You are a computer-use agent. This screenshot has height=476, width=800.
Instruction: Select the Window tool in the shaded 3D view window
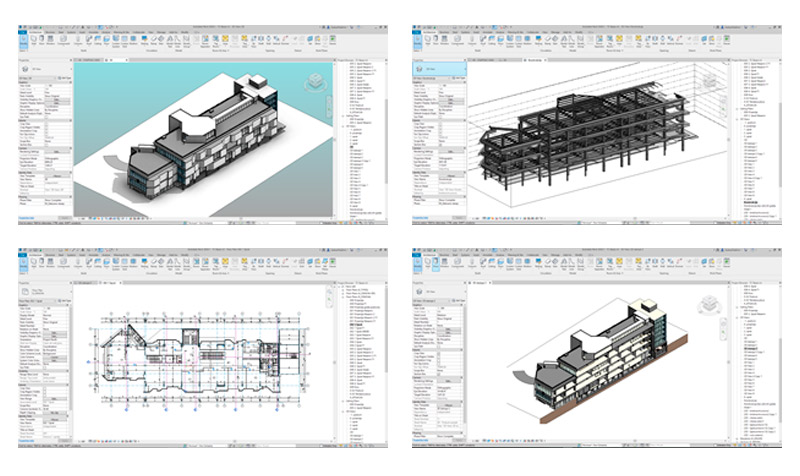(51, 40)
